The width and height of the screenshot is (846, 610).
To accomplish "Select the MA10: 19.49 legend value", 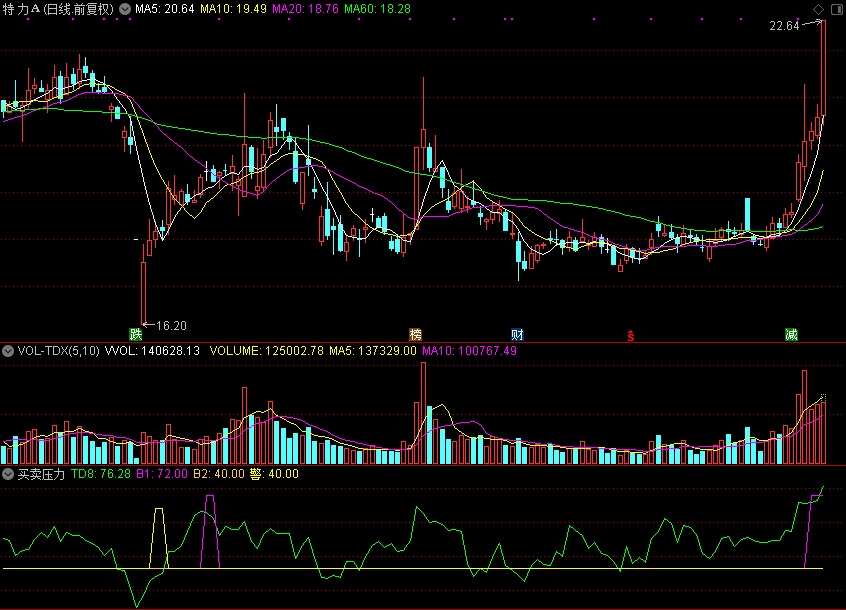I will click(233, 9).
